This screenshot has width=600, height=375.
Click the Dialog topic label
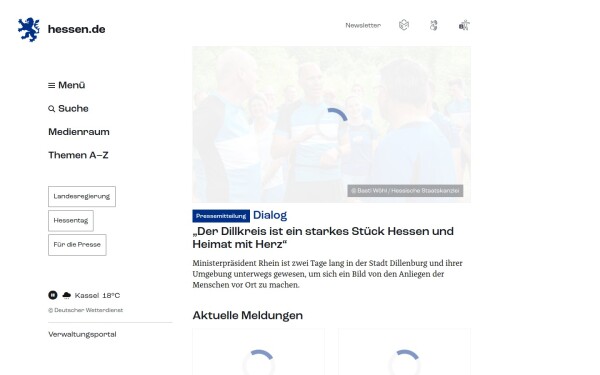click(270, 215)
